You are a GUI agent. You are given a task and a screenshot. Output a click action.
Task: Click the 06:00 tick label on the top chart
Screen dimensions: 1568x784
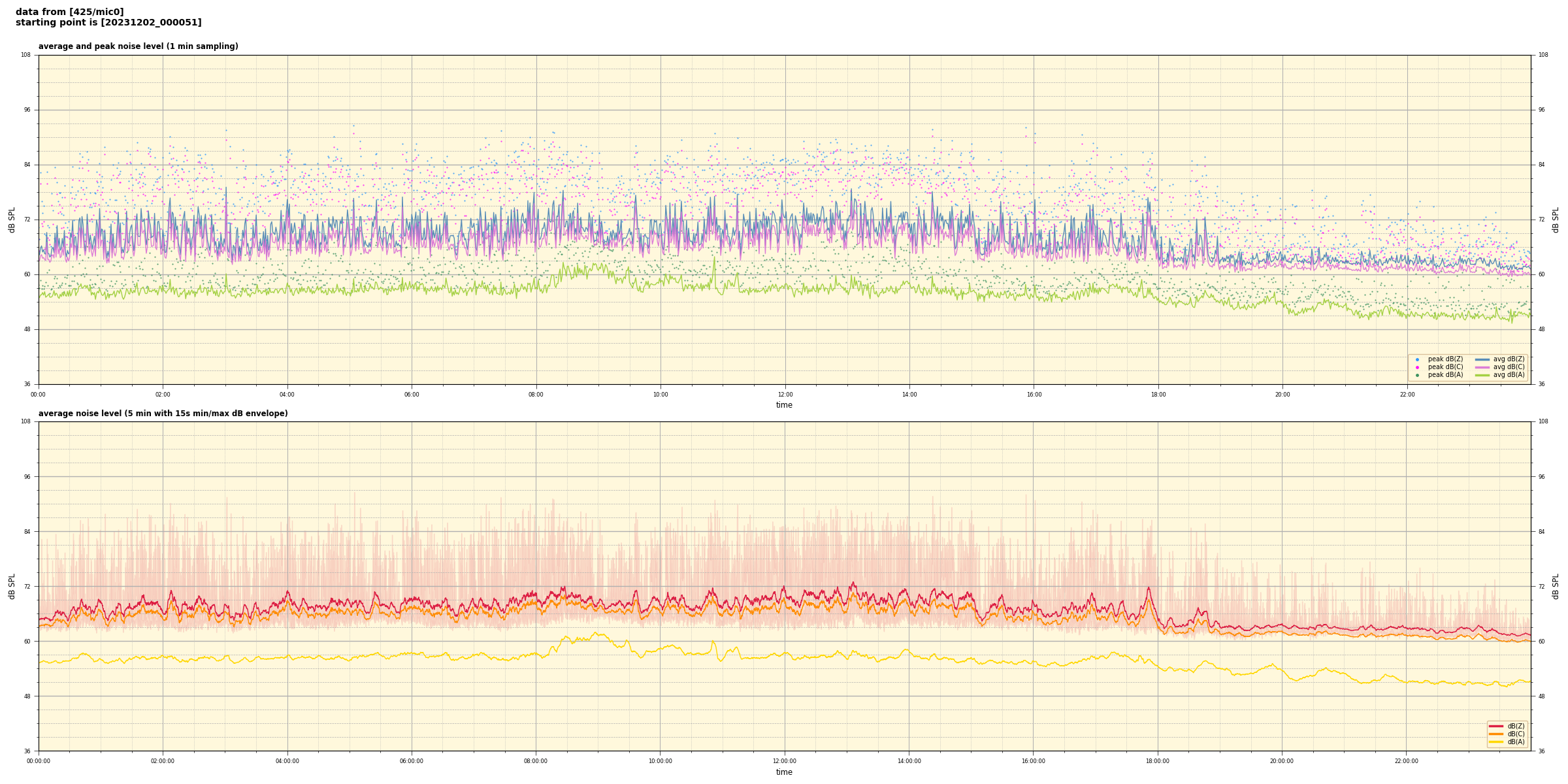point(412,395)
